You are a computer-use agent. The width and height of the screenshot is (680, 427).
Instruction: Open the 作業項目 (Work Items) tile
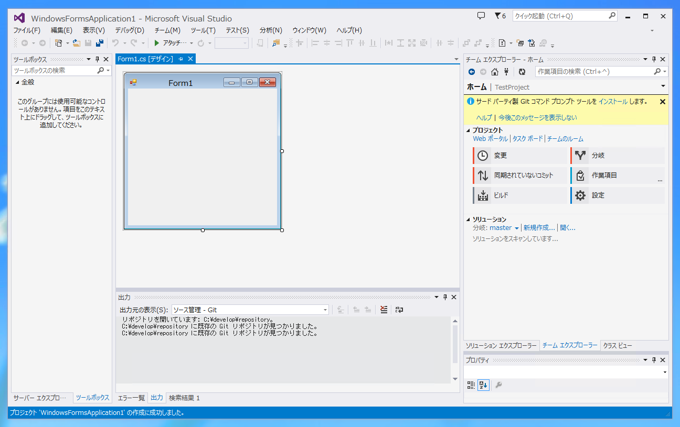click(x=618, y=176)
